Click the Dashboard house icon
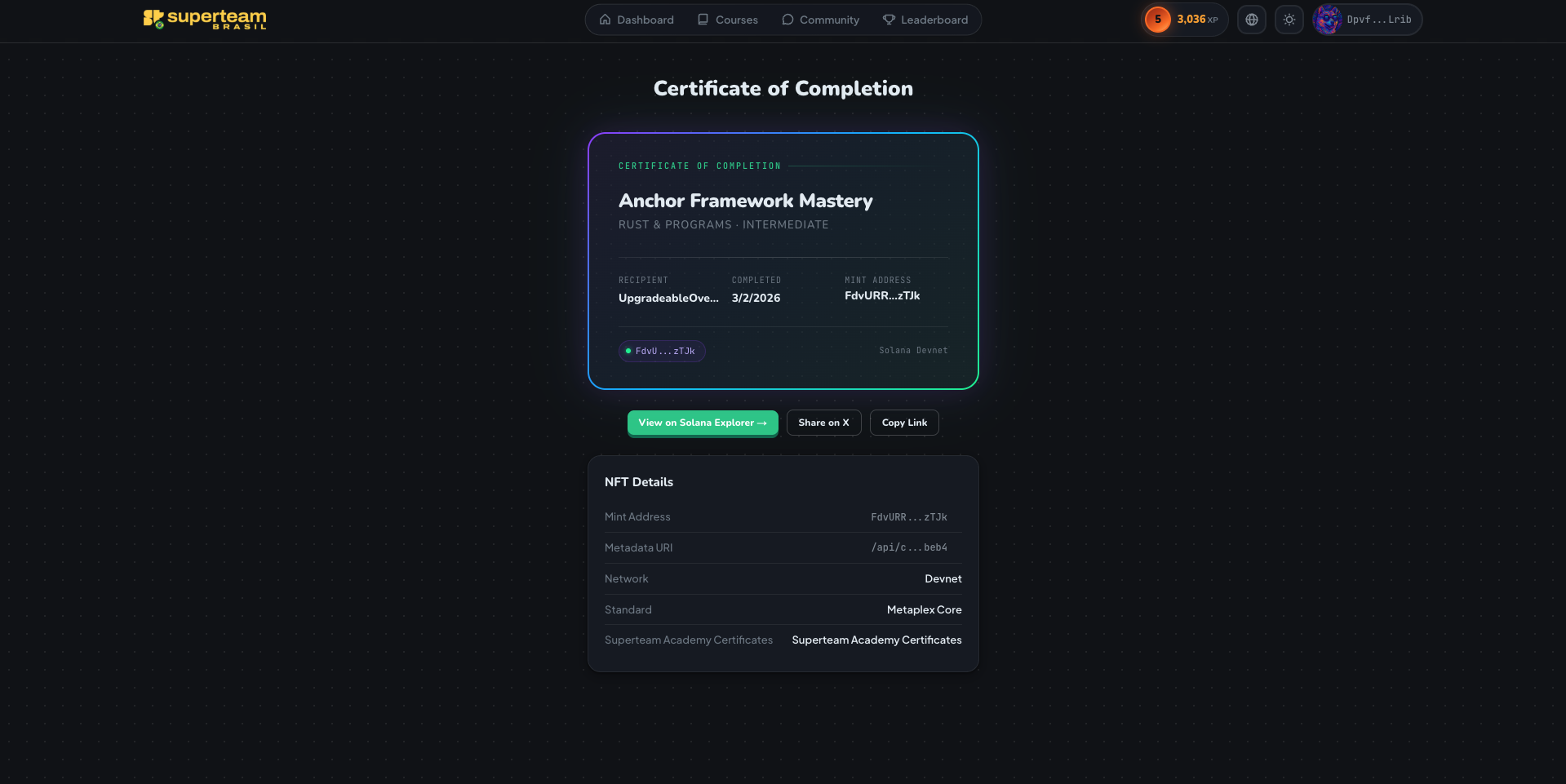This screenshot has width=1566, height=784. click(606, 20)
